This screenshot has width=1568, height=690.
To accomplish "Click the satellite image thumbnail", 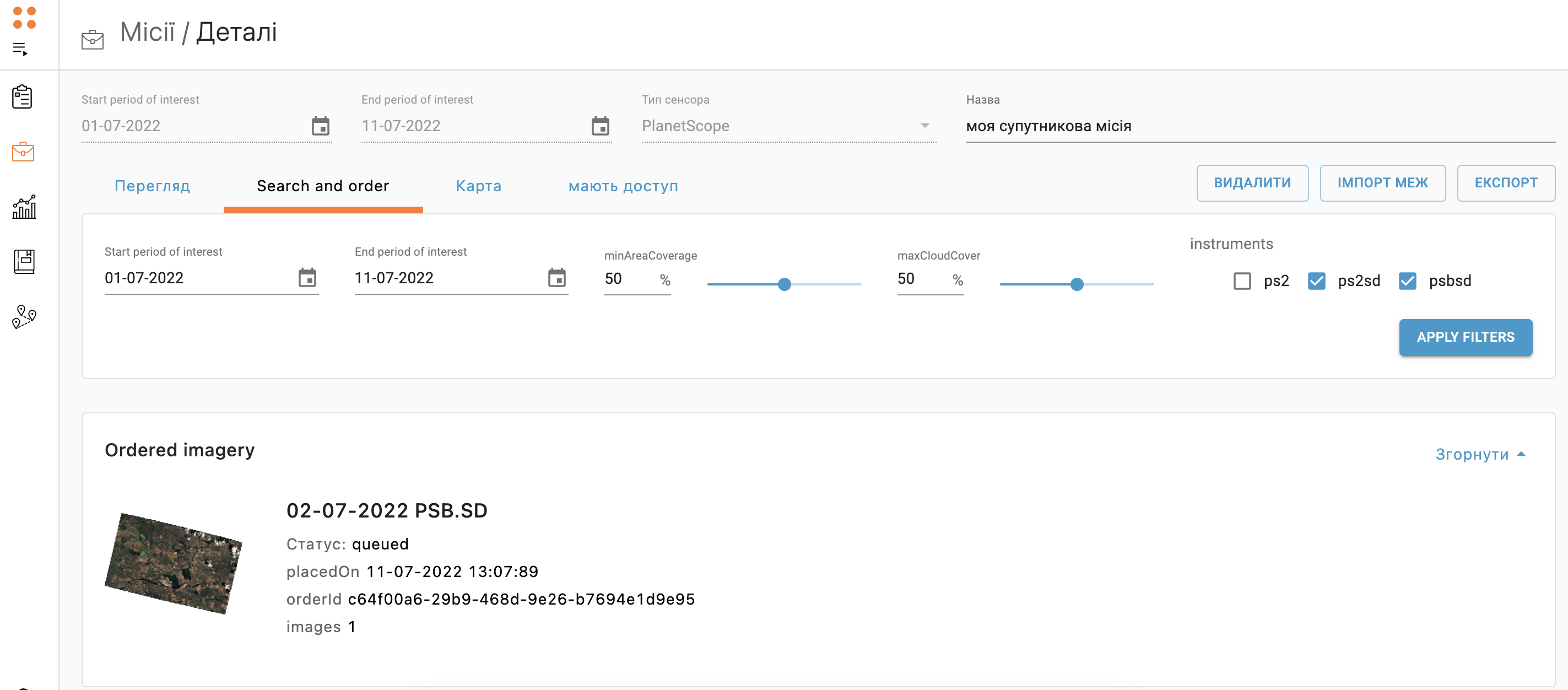I will coord(174,563).
